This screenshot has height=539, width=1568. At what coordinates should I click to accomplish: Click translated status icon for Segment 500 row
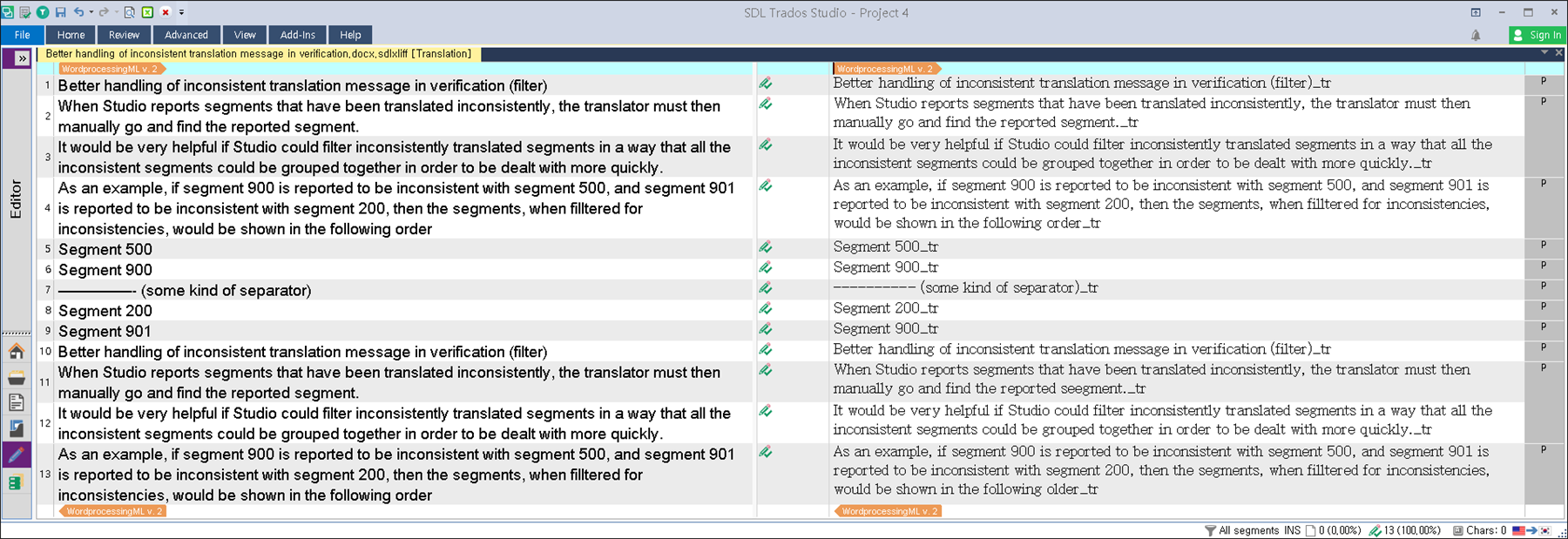(x=765, y=247)
